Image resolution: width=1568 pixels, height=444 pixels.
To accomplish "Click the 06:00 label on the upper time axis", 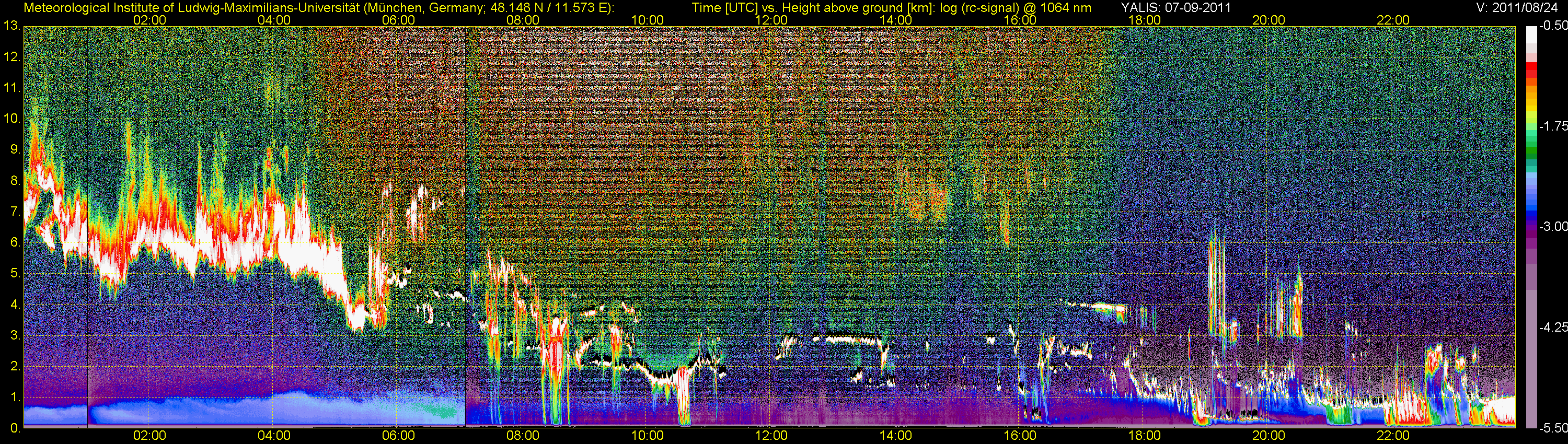I will 399,20.
